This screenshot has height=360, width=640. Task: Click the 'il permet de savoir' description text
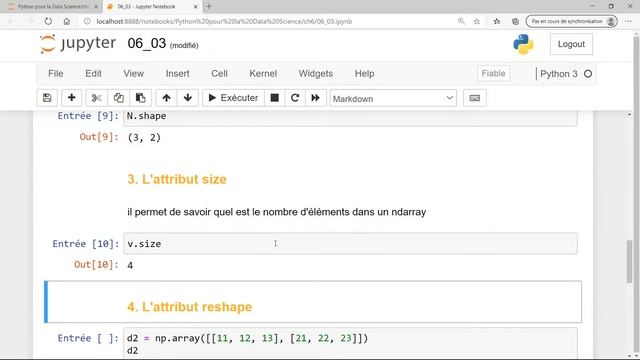(x=276, y=212)
